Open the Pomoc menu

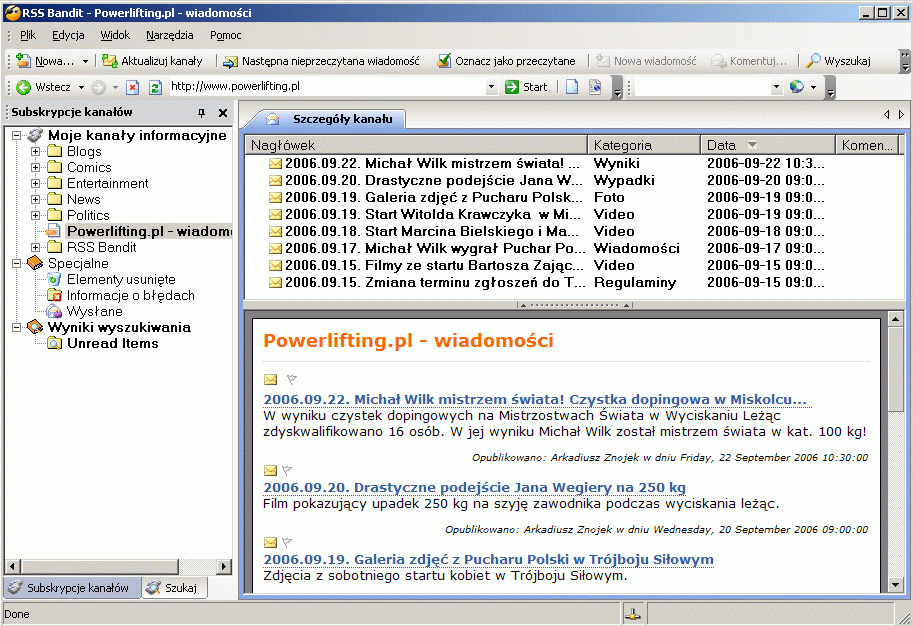click(x=225, y=35)
